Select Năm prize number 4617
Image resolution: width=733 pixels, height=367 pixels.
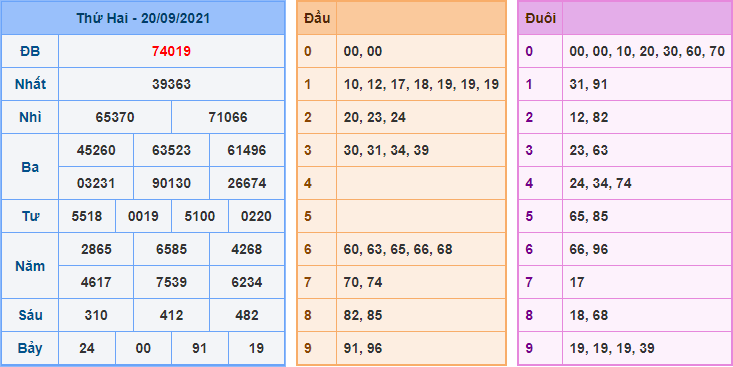(96, 282)
